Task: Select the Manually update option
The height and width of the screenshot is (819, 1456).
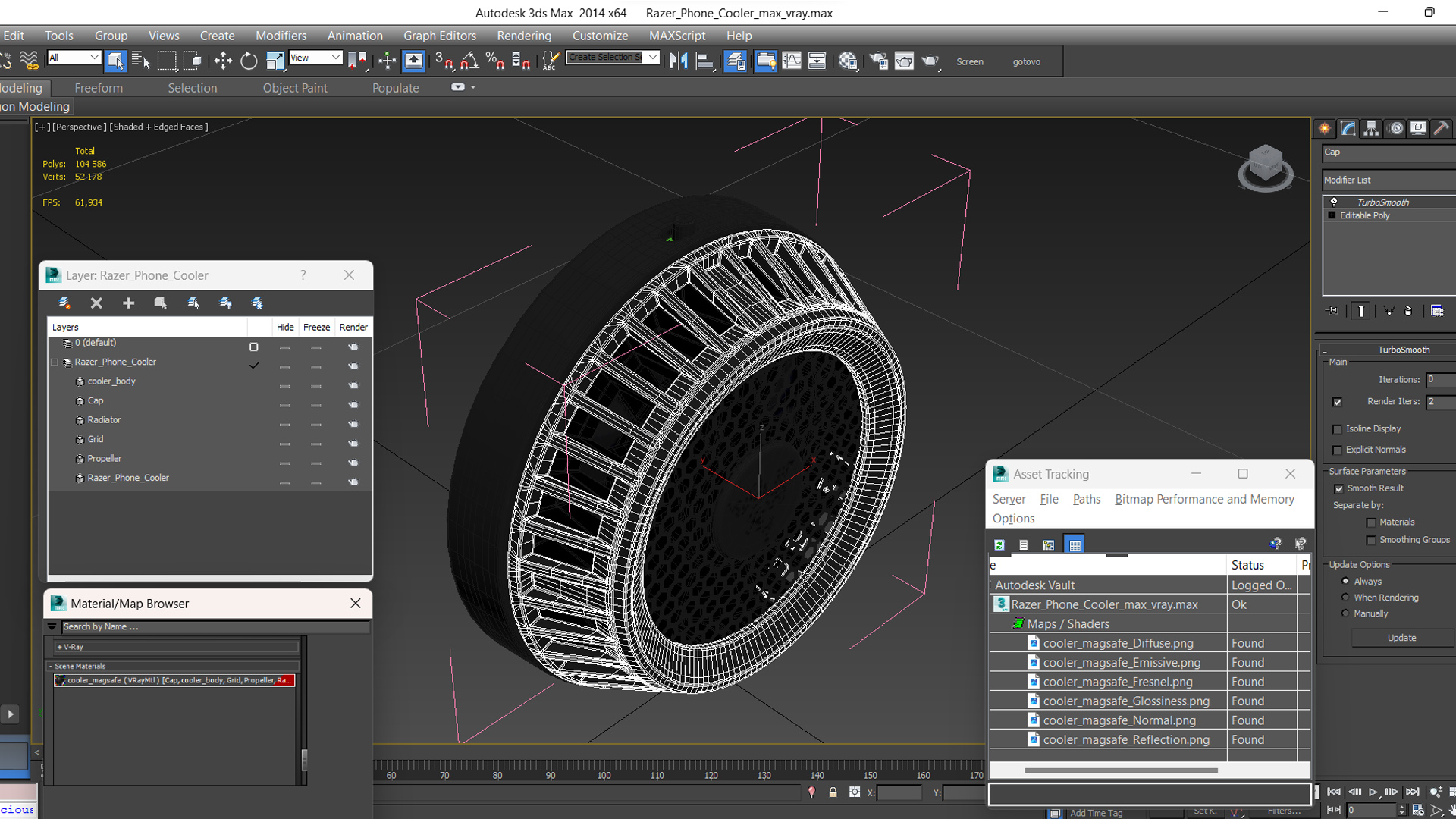Action: click(x=1346, y=613)
